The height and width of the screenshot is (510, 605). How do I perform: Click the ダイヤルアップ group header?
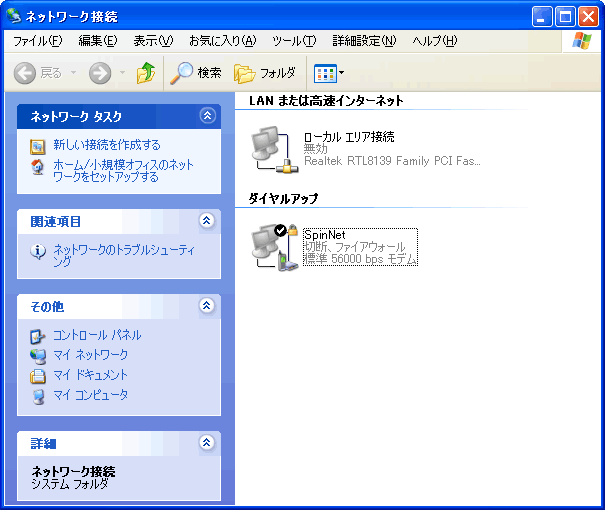[x=283, y=199]
